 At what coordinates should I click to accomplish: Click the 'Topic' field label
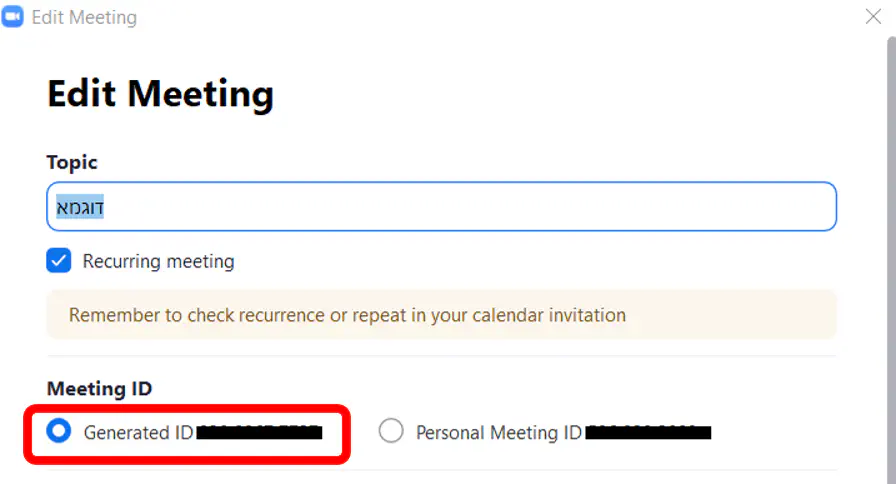tap(72, 162)
